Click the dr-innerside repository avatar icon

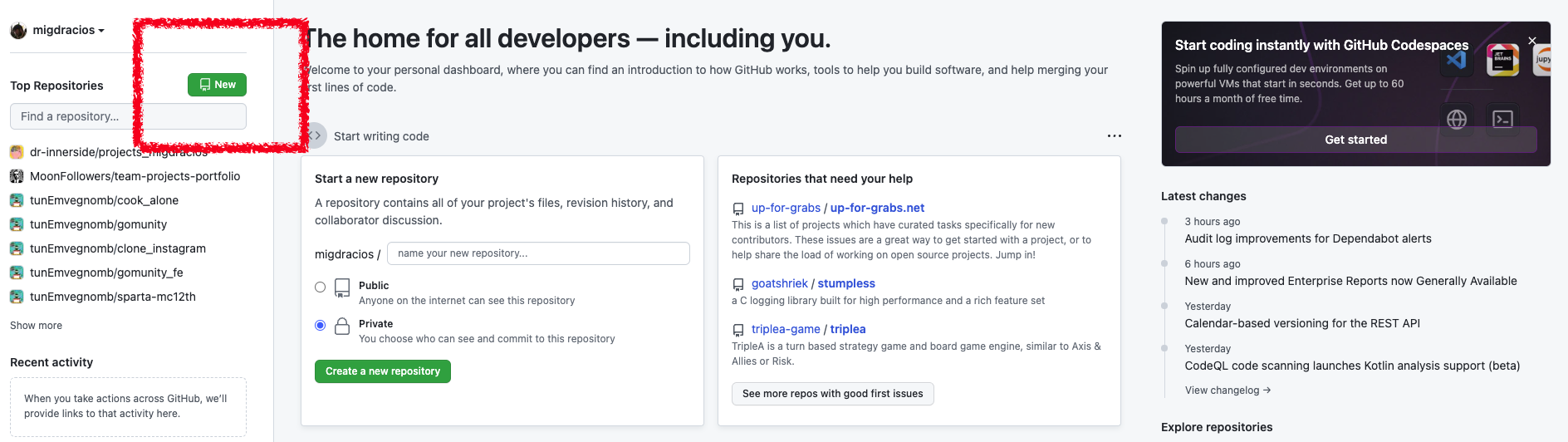[17, 152]
